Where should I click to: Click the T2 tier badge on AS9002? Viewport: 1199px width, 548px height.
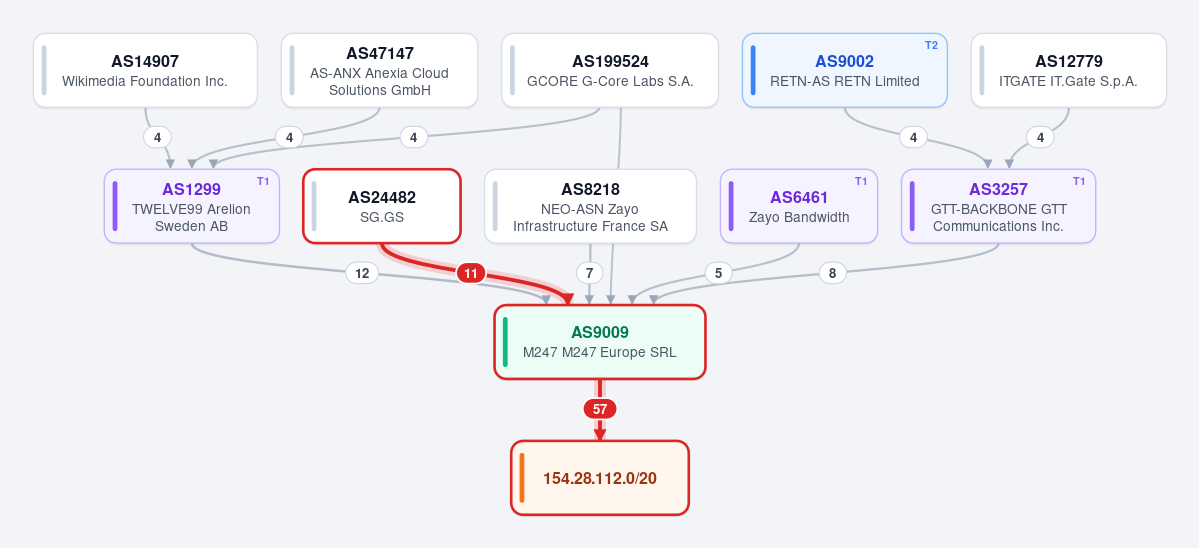[931, 45]
